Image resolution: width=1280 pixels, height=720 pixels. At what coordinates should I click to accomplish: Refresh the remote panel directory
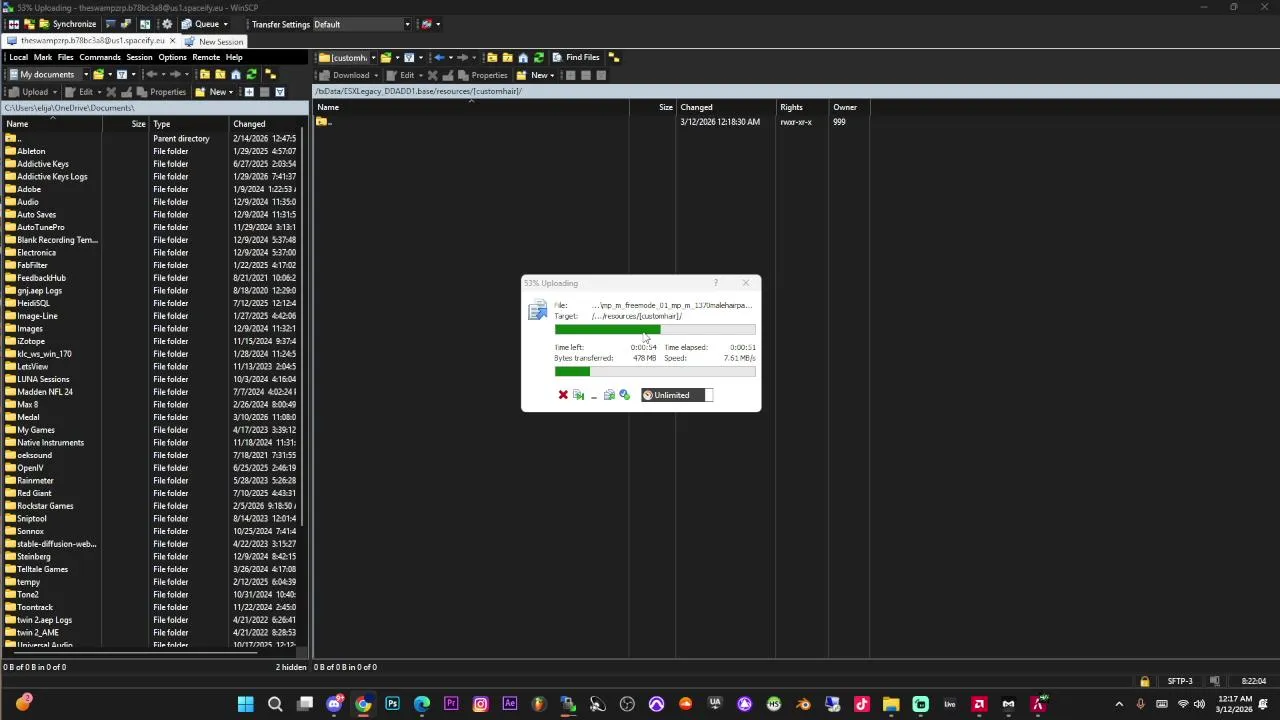point(538,57)
